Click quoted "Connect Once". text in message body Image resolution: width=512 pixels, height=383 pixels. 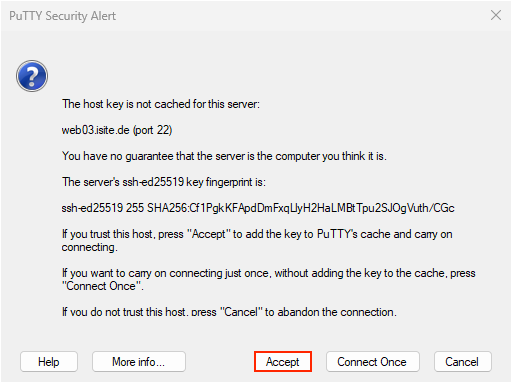(x=103, y=286)
